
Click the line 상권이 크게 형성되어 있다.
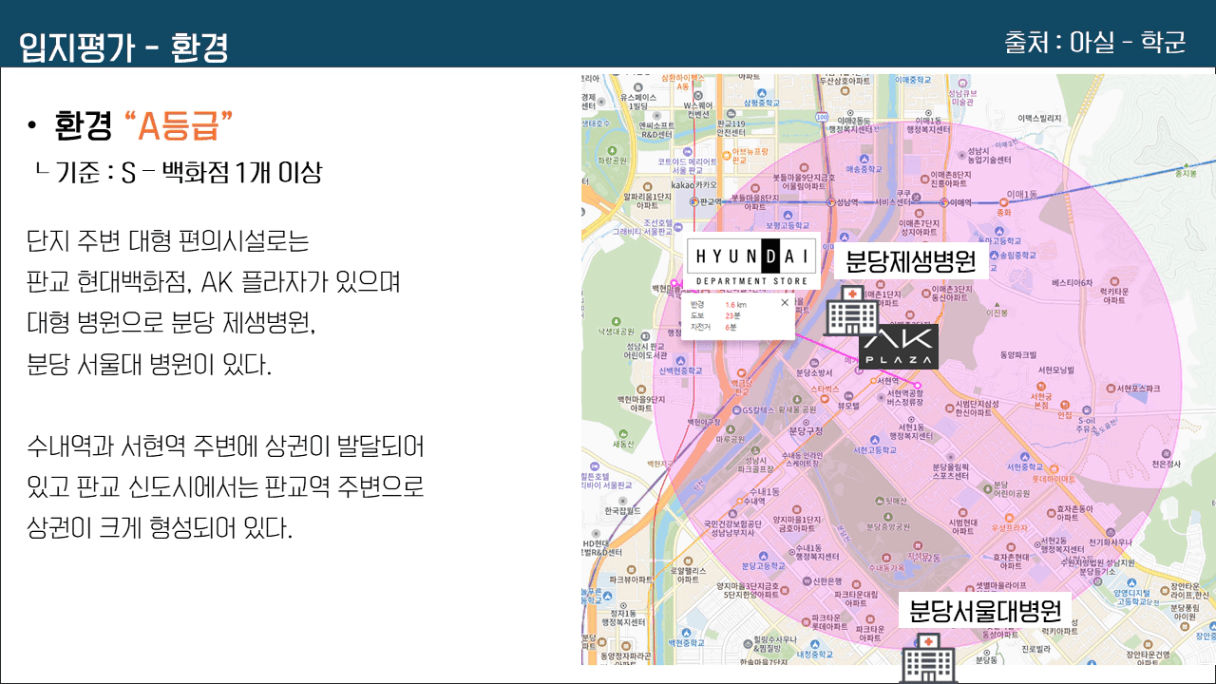160,526
